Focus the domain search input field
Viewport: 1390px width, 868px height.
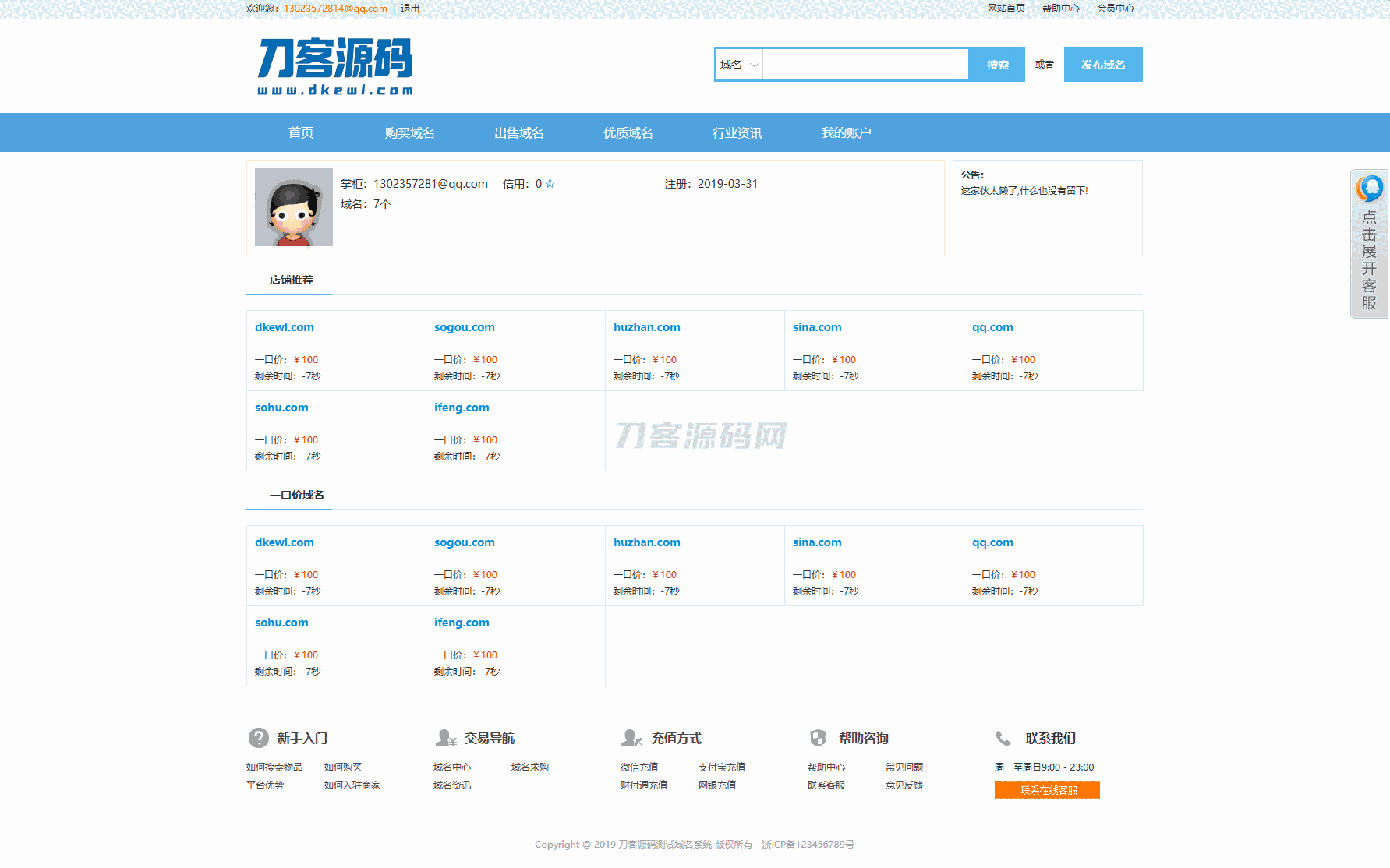[865, 65]
